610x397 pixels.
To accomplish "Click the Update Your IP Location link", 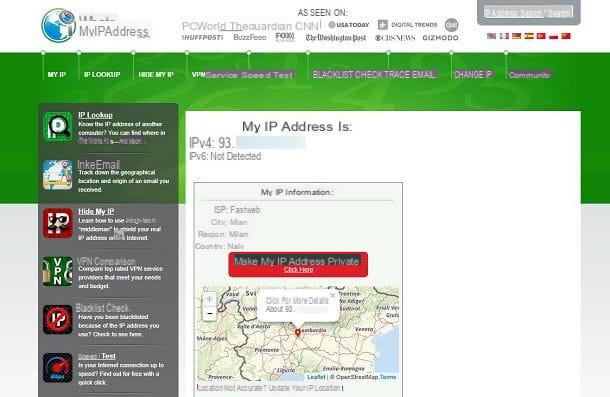I will [x=305, y=388].
